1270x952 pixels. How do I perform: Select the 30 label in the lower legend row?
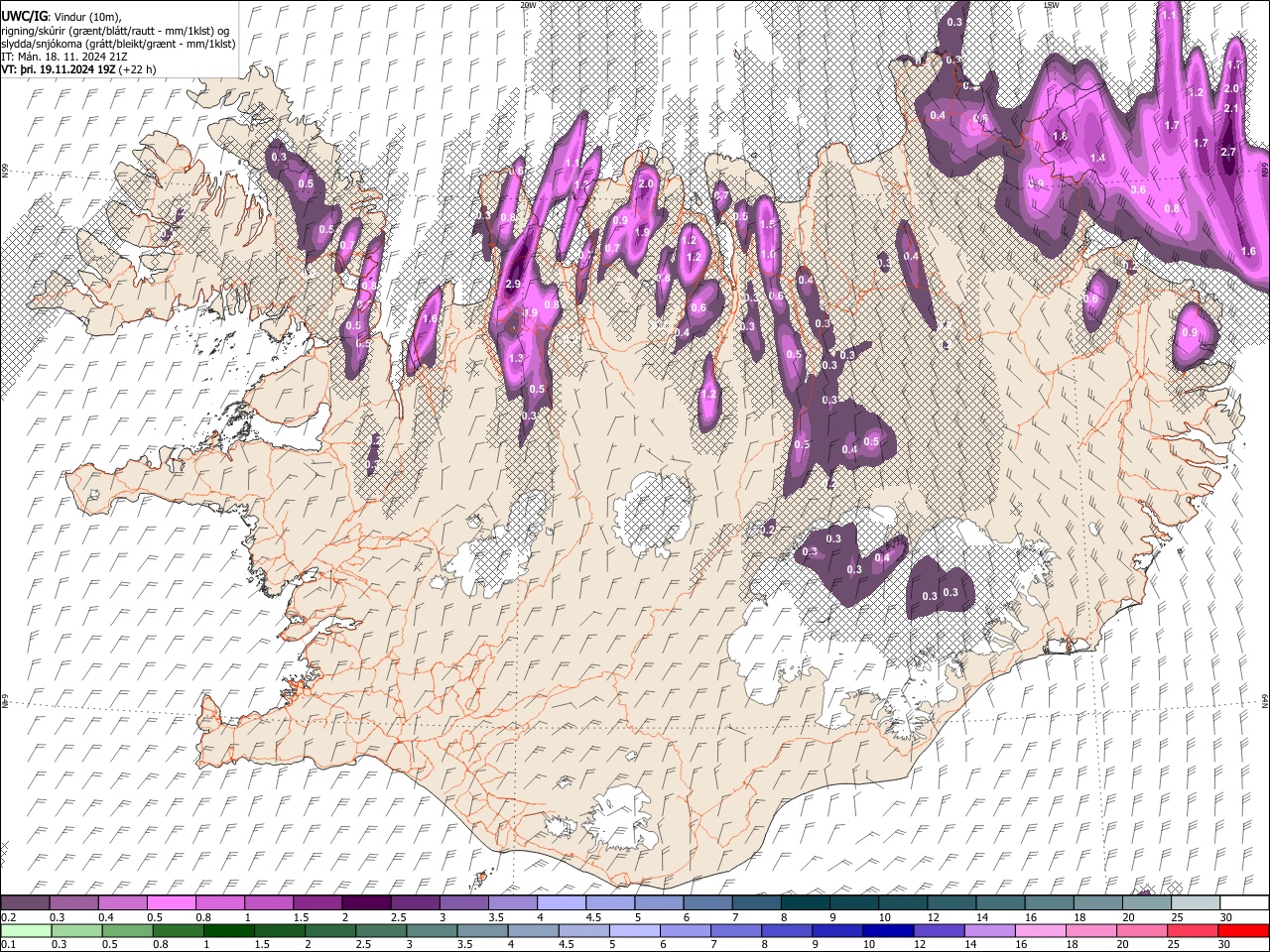1226,945
